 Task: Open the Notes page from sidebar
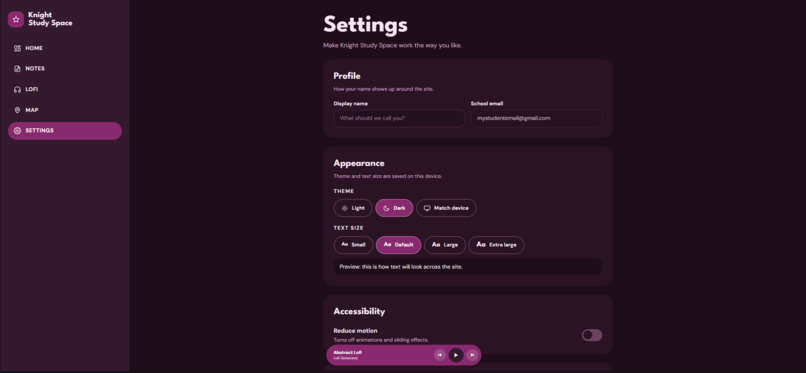click(65, 69)
